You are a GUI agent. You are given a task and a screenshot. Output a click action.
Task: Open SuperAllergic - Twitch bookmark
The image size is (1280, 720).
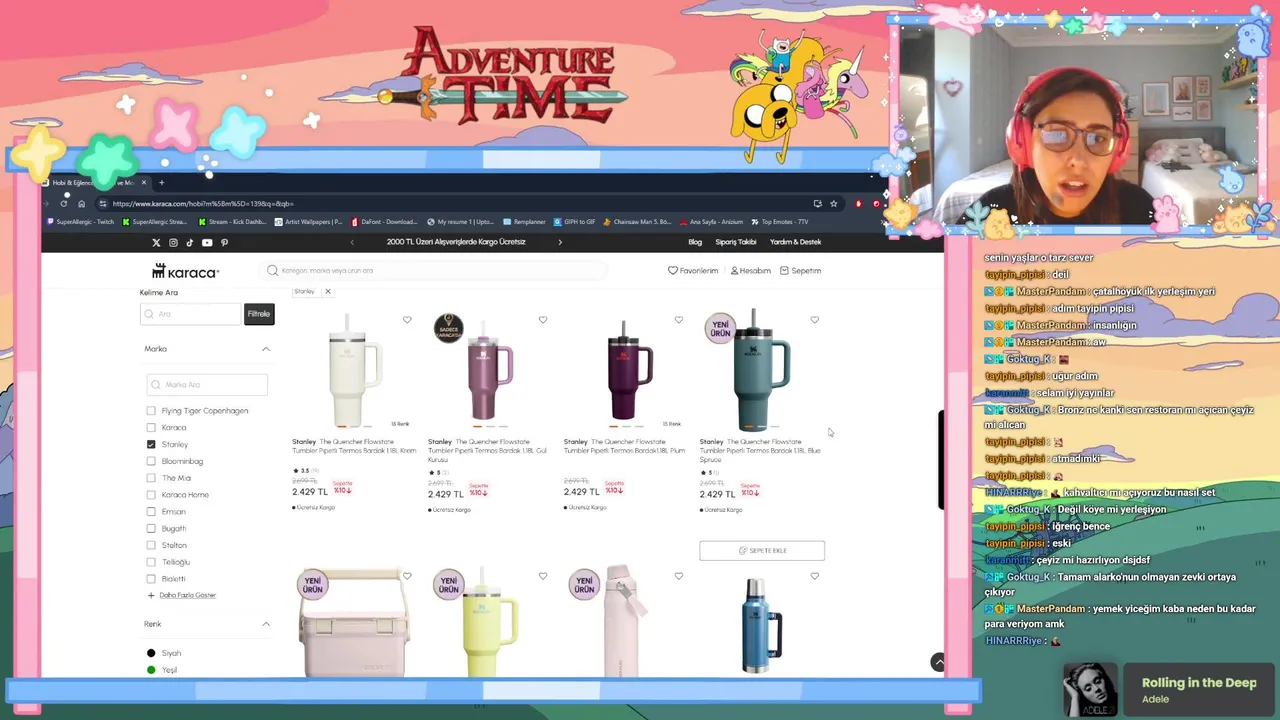click(80, 222)
